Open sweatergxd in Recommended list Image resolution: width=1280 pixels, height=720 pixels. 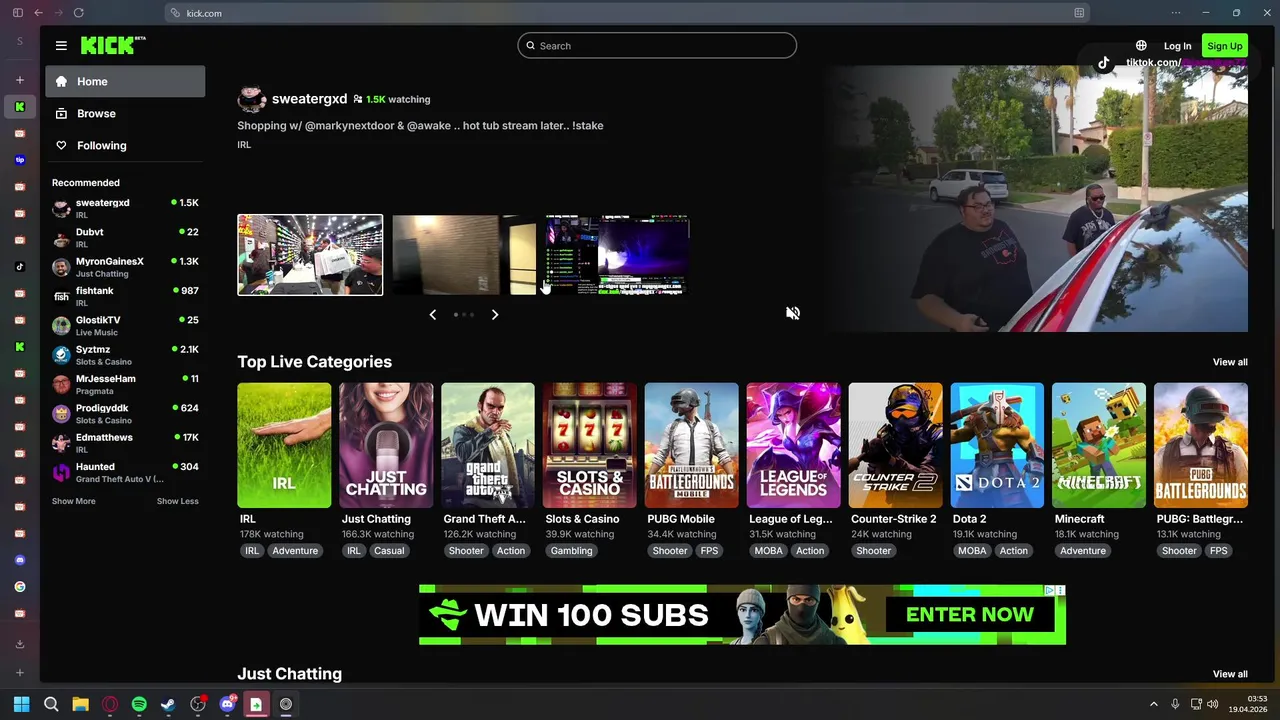pos(125,208)
